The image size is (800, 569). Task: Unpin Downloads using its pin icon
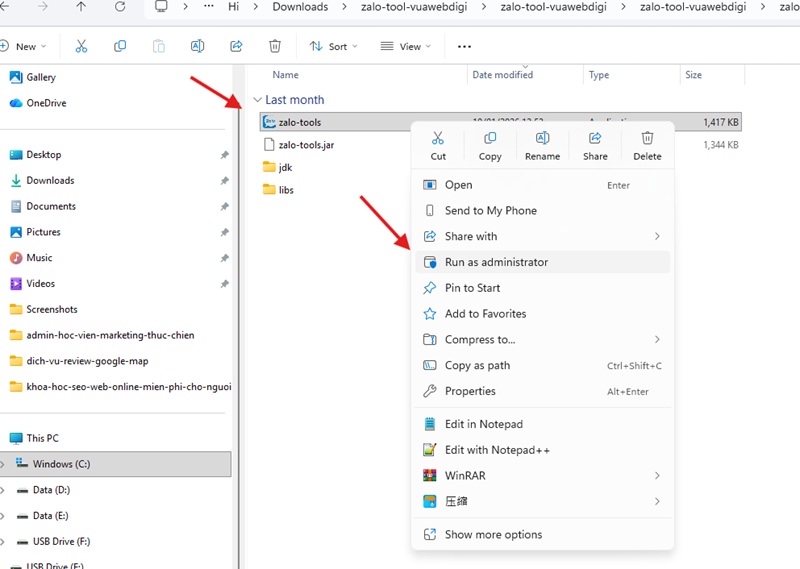224,181
